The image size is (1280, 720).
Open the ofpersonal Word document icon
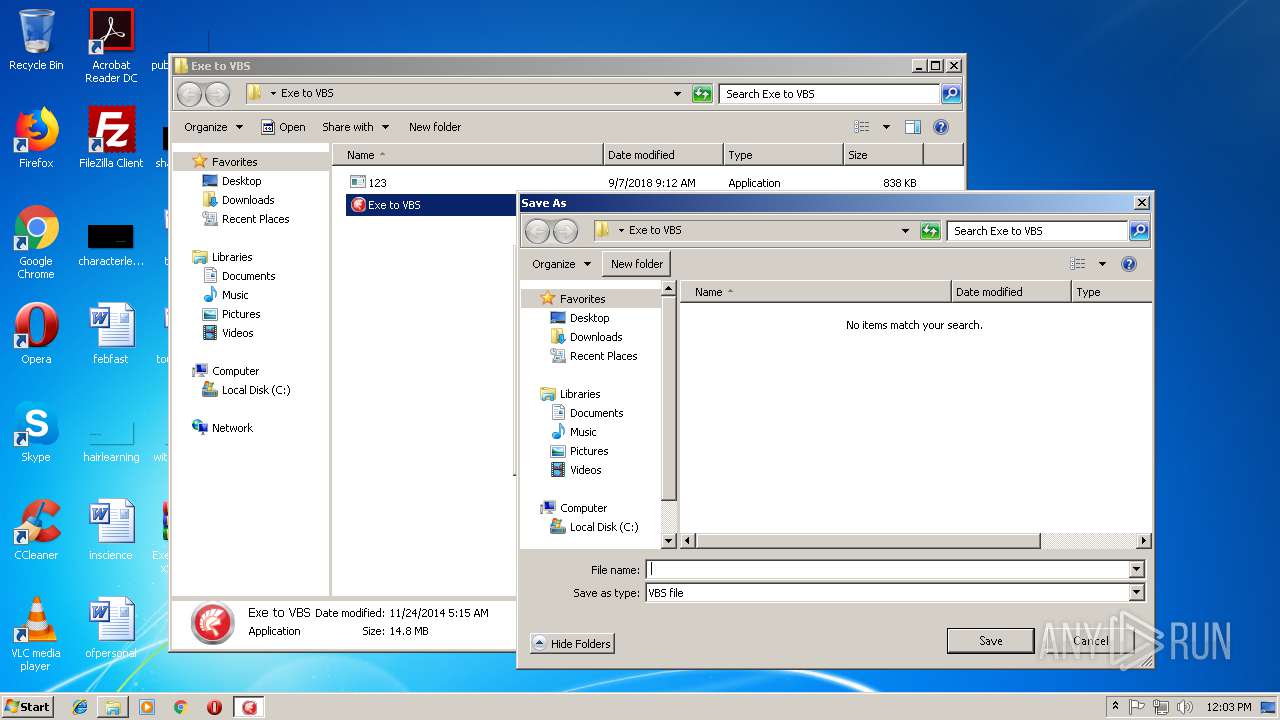[111, 628]
